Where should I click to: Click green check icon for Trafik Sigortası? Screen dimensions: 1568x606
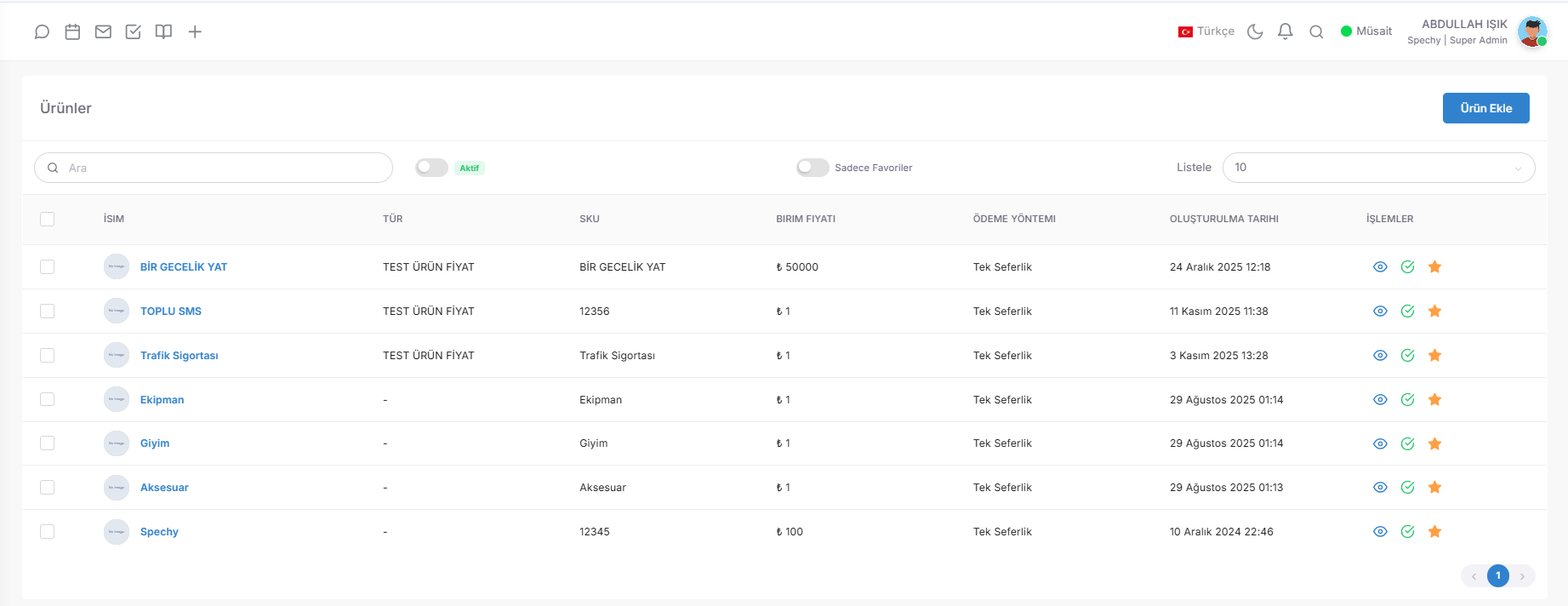(1408, 356)
